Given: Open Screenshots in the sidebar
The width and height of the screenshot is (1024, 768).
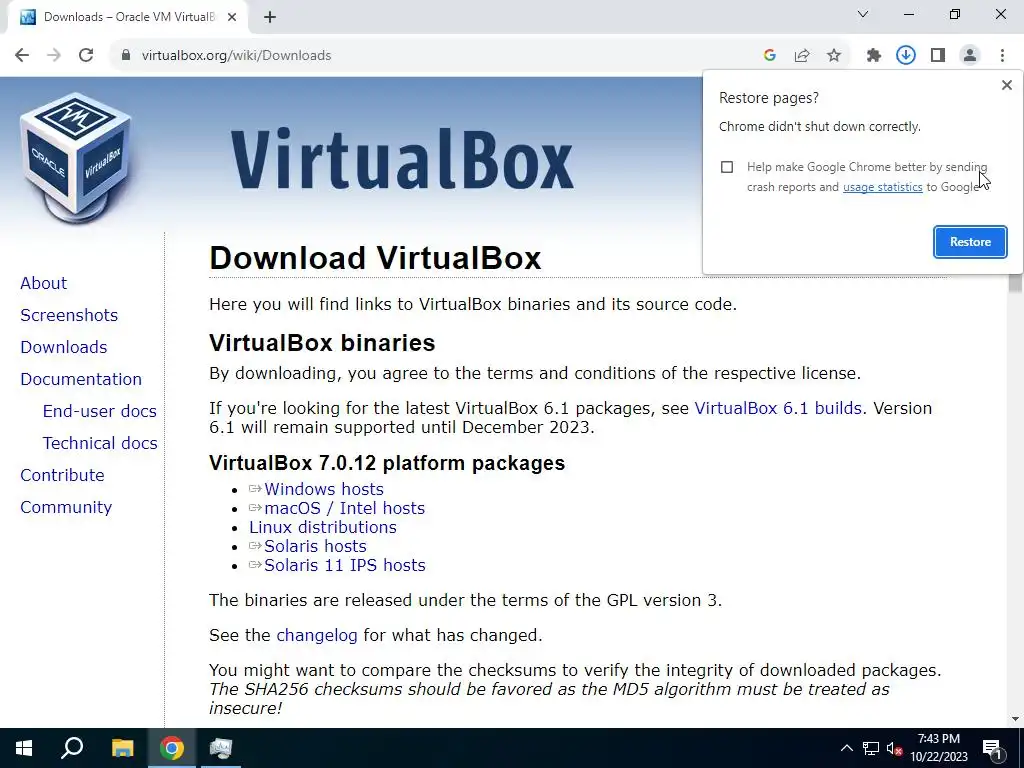Looking at the screenshot, I should (69, 315).
